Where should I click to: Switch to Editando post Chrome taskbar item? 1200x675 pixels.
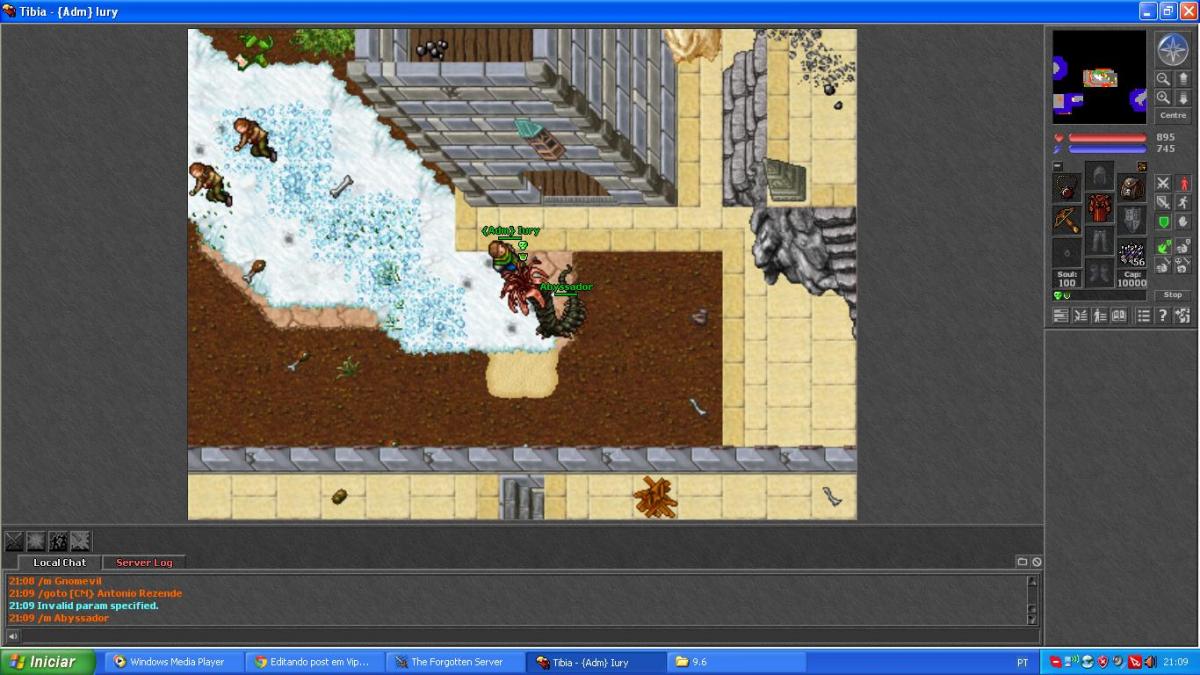click(315, 662)
